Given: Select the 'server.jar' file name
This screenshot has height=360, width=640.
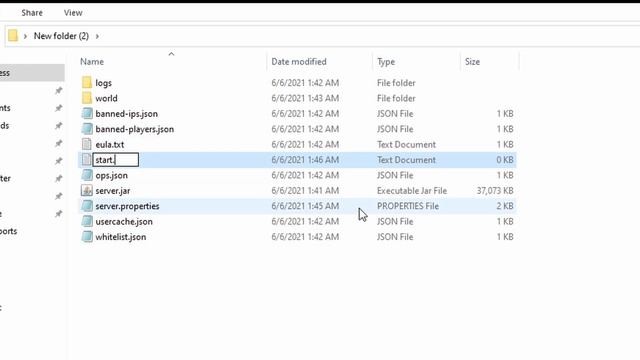Looking at the screenshot, I should [113, 191].
